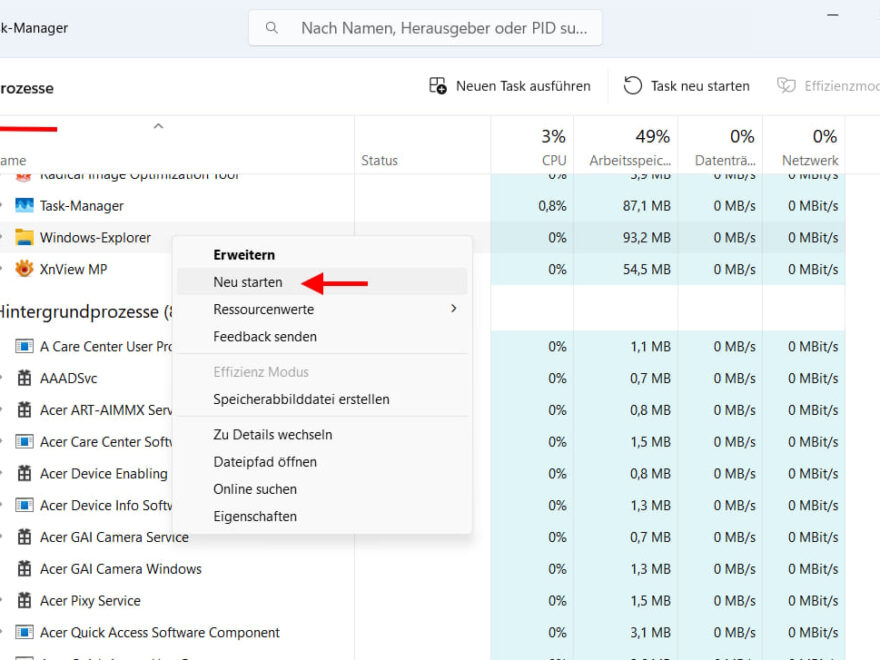
Task: Open the Ressourcenwerte submenu
Action: point(263,309)
